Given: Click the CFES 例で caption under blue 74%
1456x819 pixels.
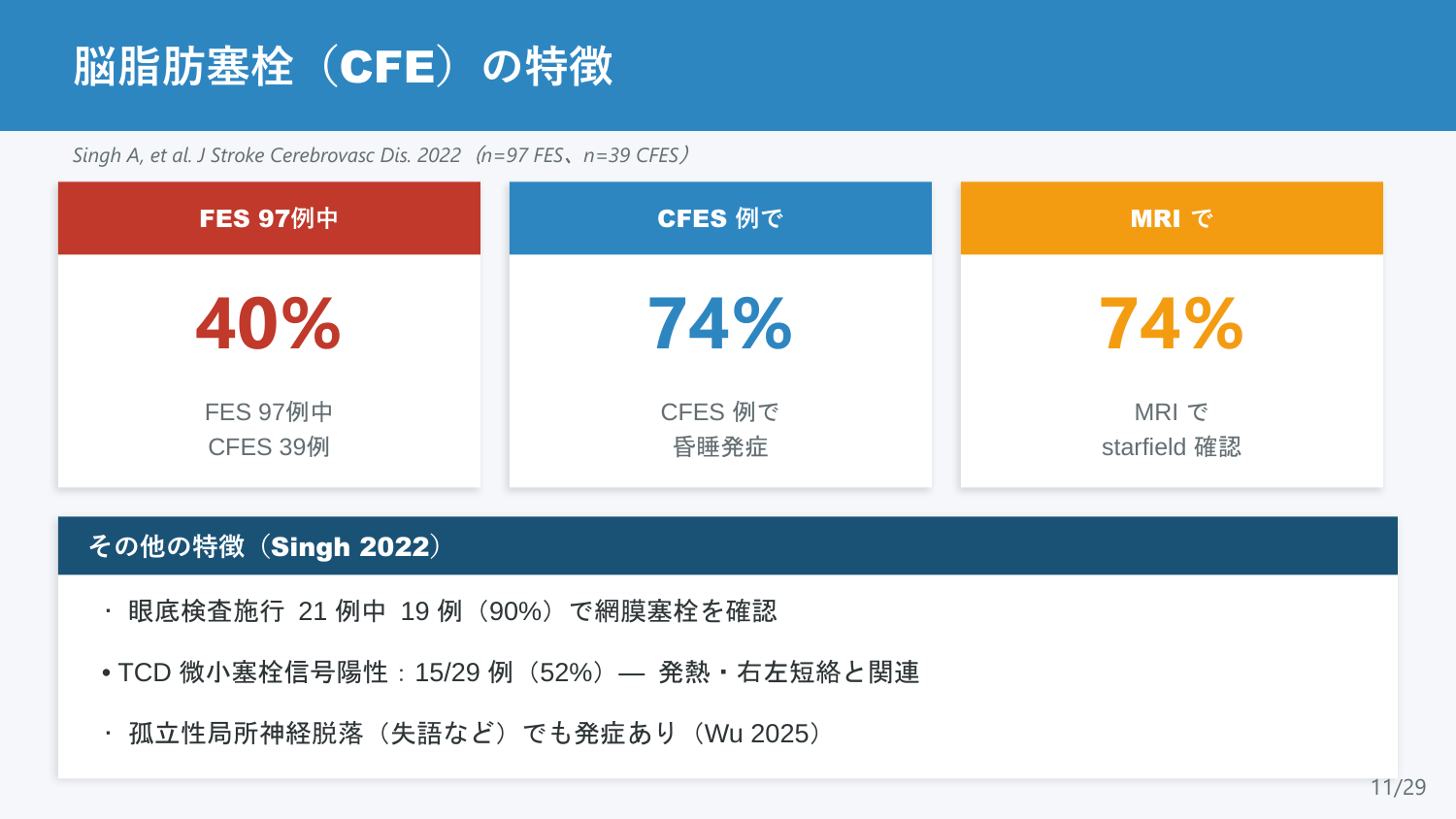Looking at the screenshot, I should [x=720, y=412].
